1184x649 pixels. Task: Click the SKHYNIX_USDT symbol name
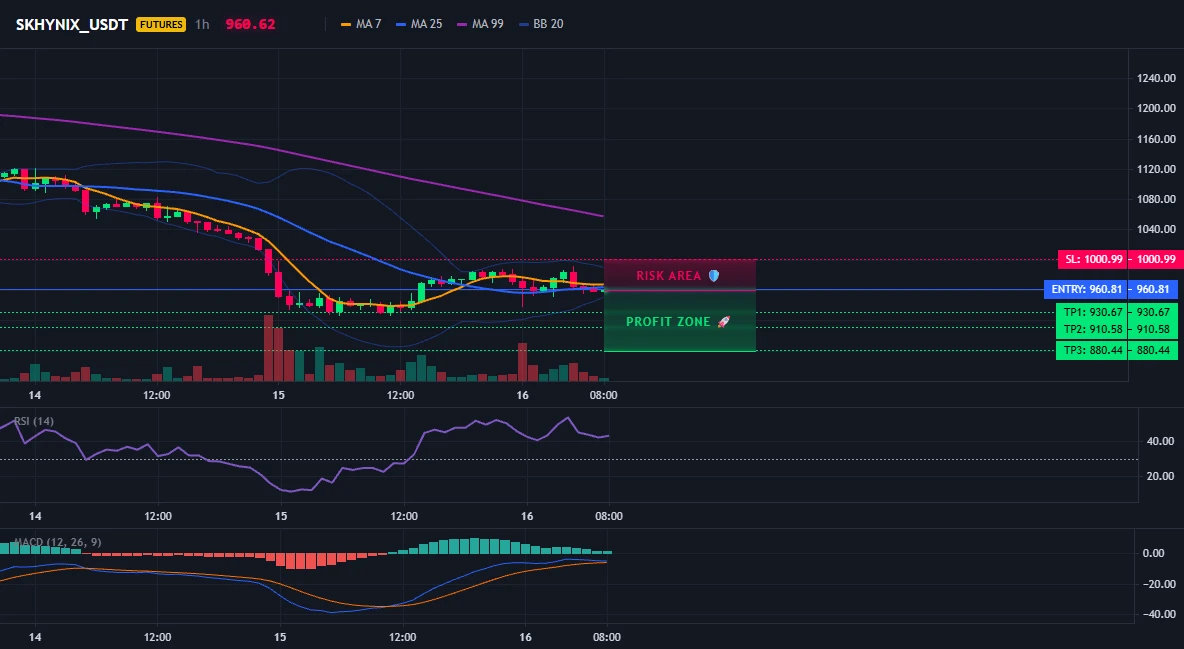[72, 24]
